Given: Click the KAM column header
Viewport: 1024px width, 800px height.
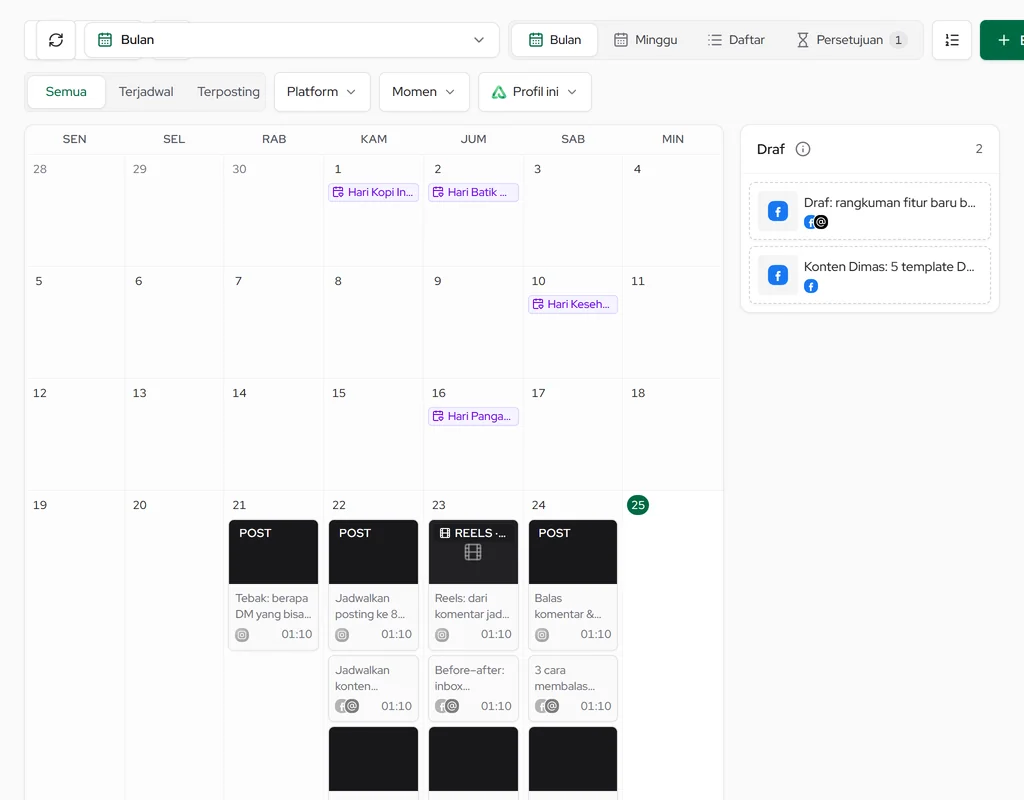Looking at the screenshot, I should [x=374, y=139].
